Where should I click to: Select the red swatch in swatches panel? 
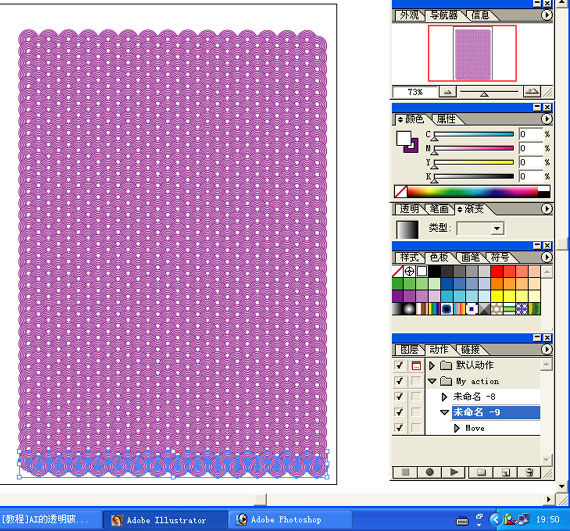click(x=497, y=271)
